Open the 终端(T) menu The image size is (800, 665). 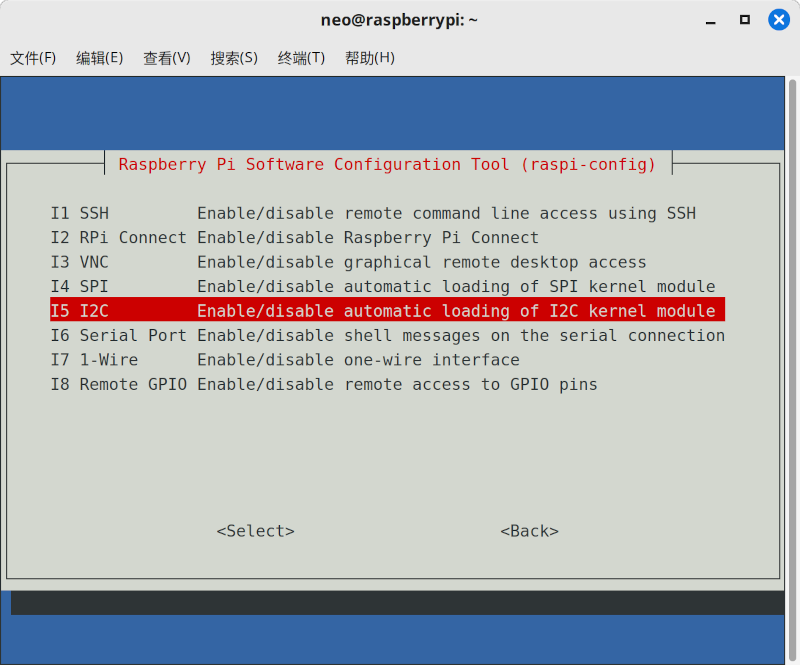[301, 58]
